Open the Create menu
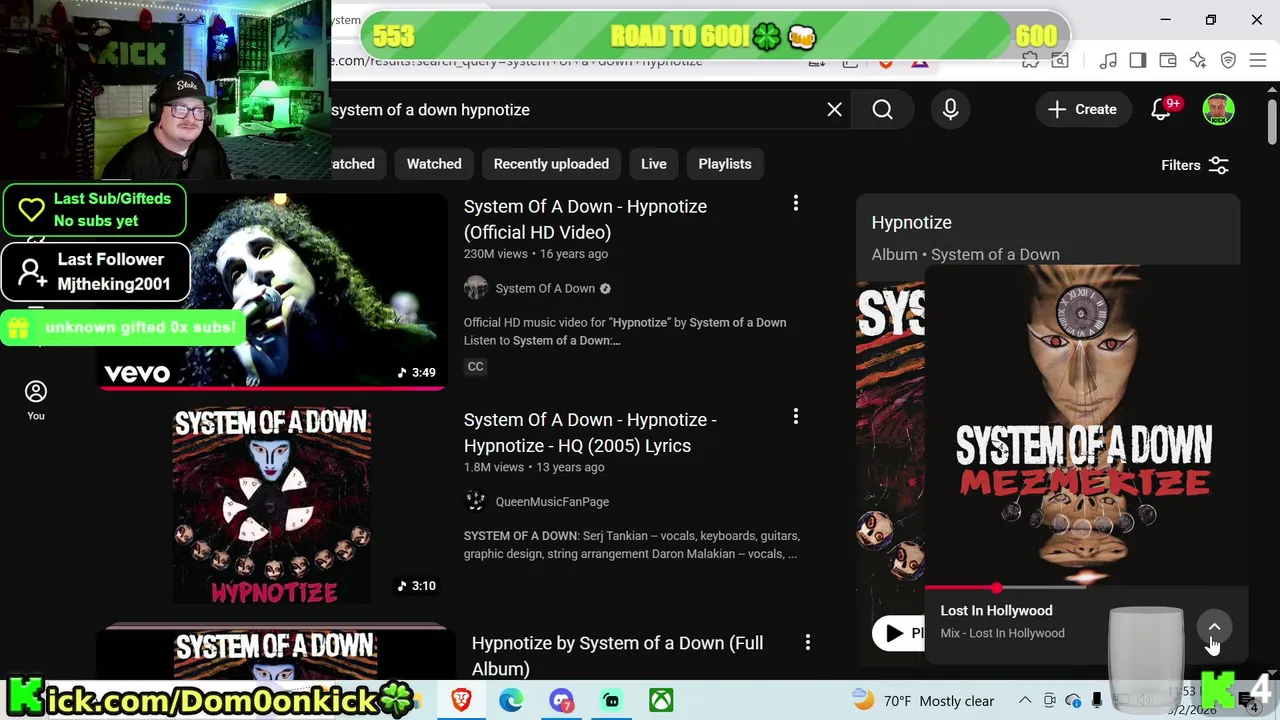Viewport: 1280px width, 720px height. pyautogui.click(x=1082, y=110)
